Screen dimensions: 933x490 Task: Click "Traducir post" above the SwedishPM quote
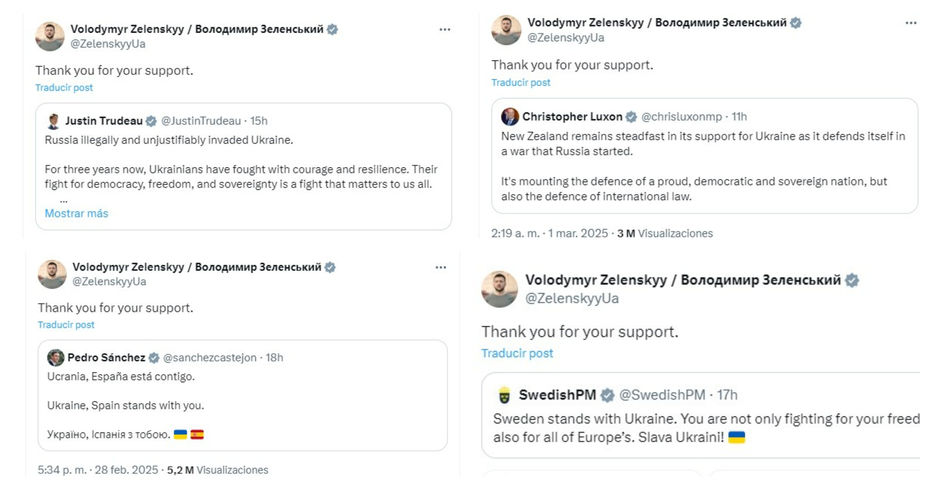[517, 353]
